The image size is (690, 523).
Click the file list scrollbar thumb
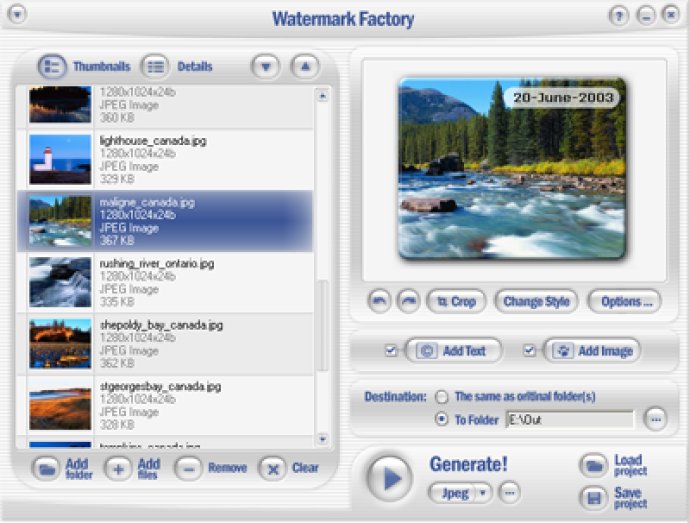tap(323, 326)
